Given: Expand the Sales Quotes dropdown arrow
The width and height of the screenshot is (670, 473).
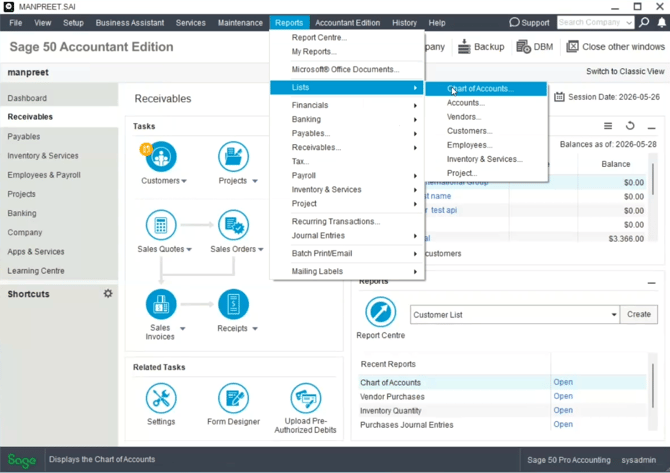Looking at the screenshot, I should pyautogui.click(x=189, y=250).
